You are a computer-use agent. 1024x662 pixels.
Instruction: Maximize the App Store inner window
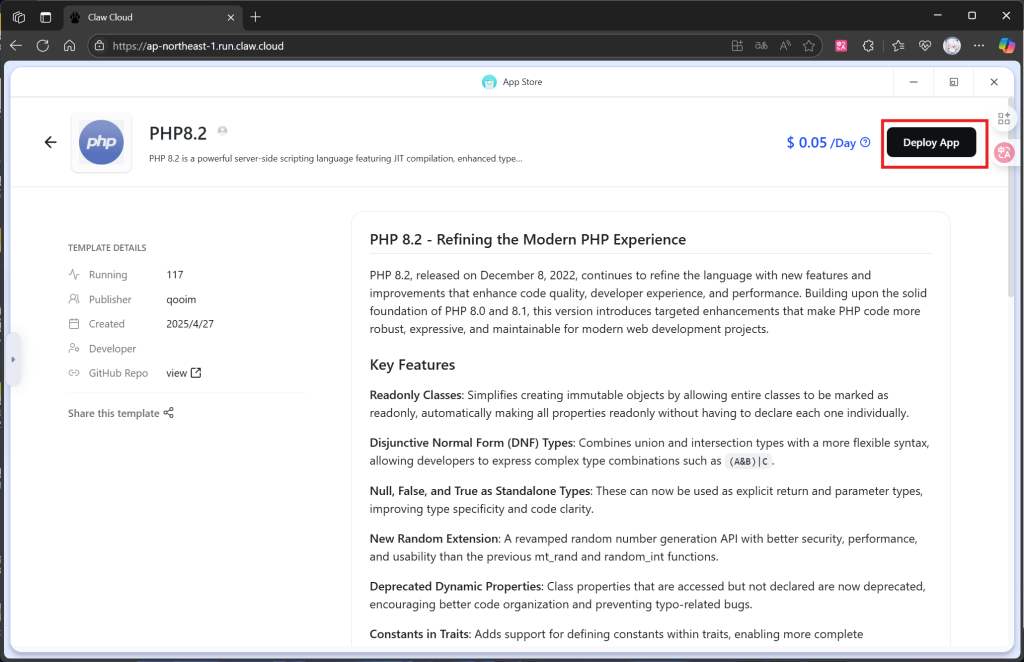[953, 82]
